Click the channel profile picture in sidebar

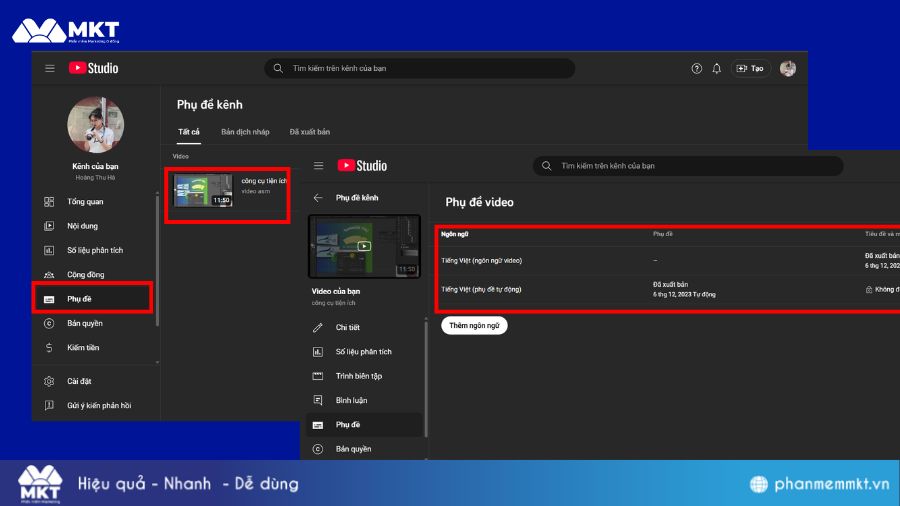(95, 125)
